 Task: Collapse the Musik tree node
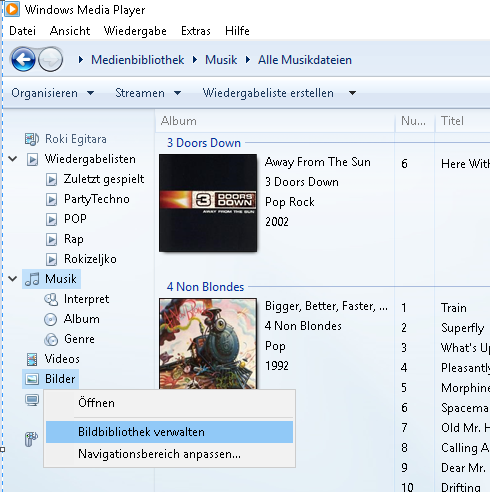pyautogui.click(x=13, y=279)
